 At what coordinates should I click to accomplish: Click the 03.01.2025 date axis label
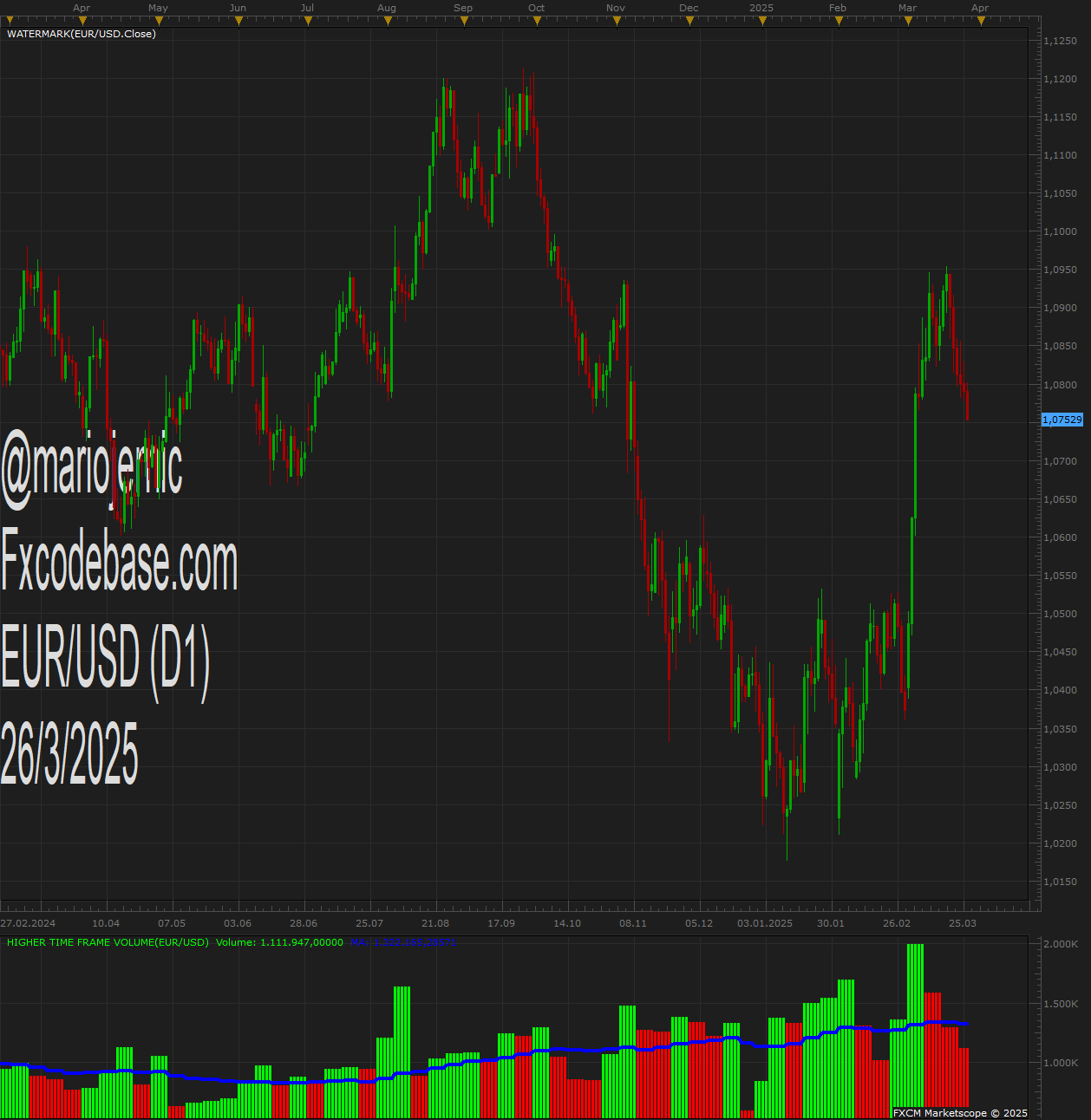(765, 923)
